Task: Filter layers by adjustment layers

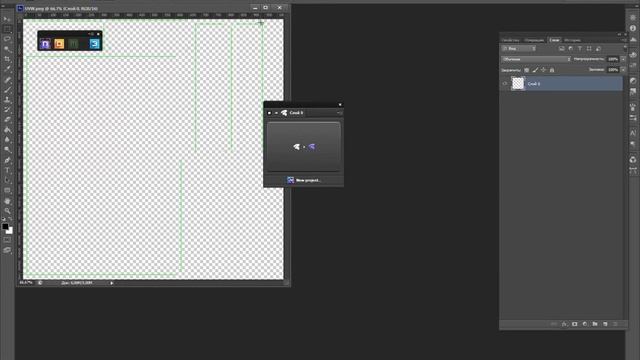Action: click(571, 49)
